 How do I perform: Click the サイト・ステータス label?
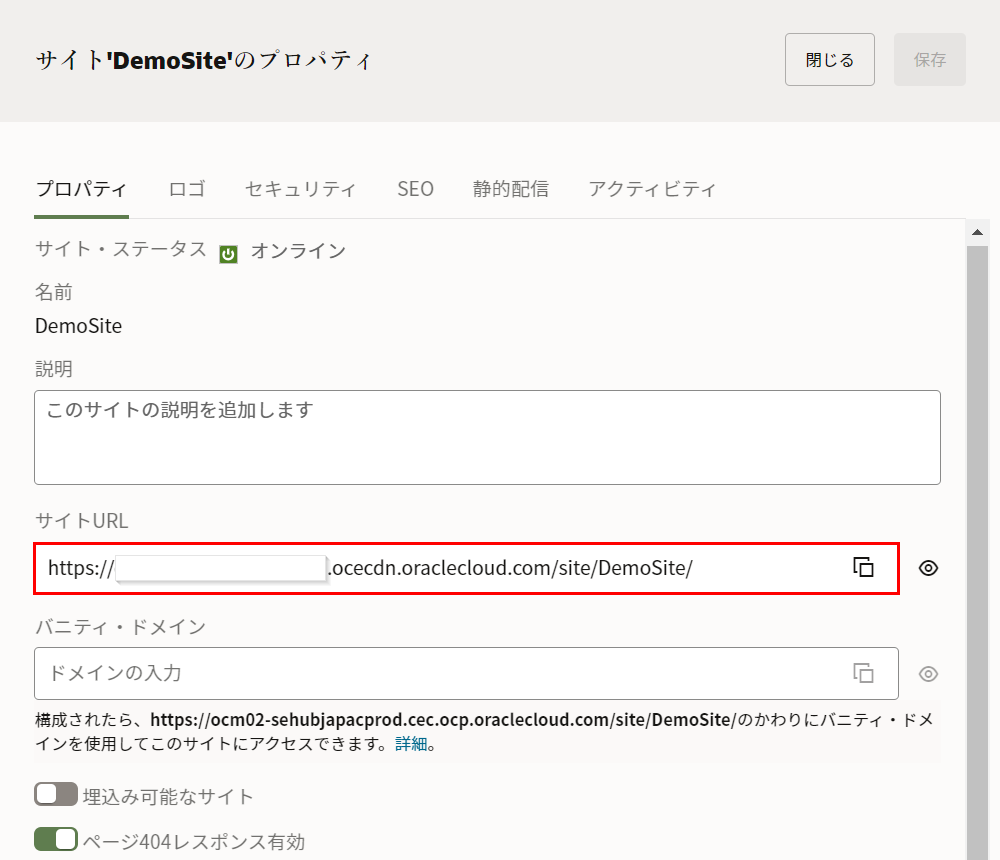[x=121, y=248]
